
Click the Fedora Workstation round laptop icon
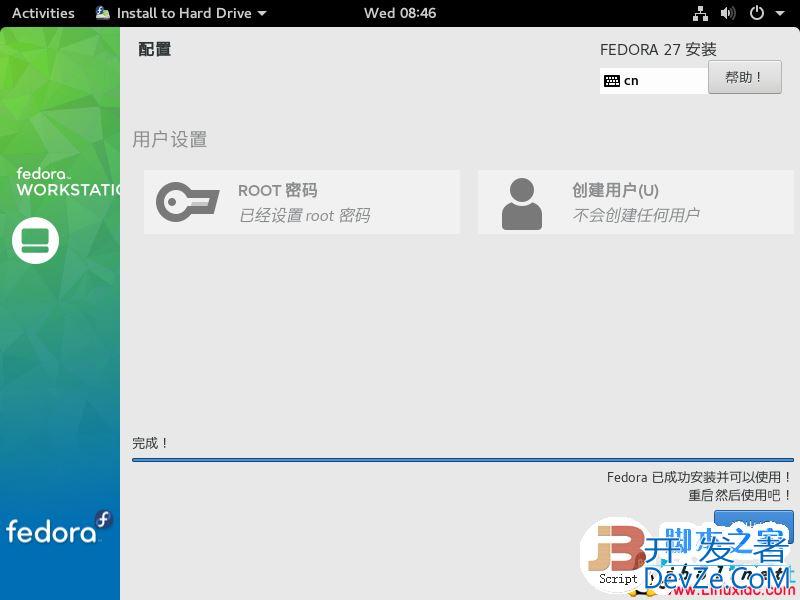tap(35, 240)
